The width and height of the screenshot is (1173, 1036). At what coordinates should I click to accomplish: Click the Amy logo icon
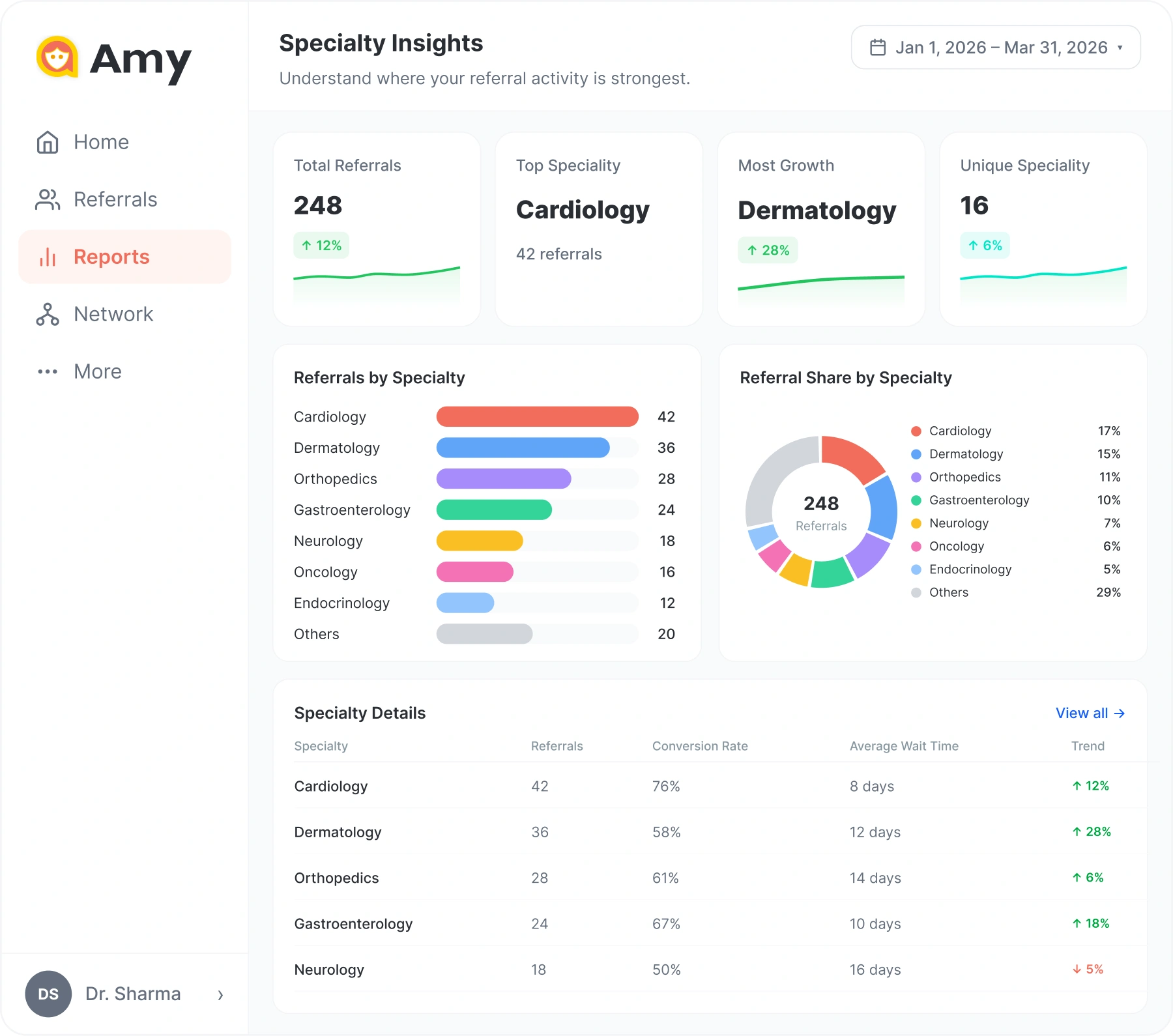pyautogui.click(x=57, y=57)
